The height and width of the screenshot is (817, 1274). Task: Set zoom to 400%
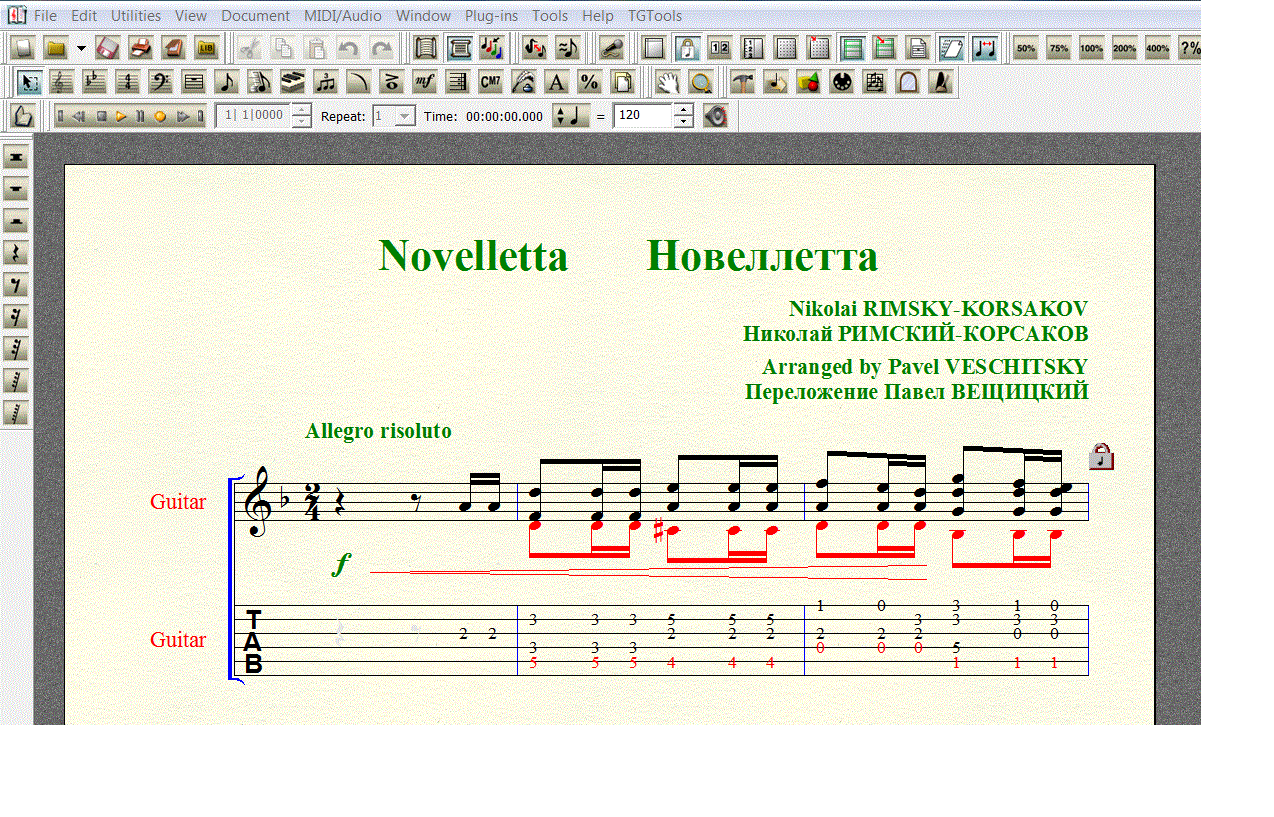[1157, 48]
